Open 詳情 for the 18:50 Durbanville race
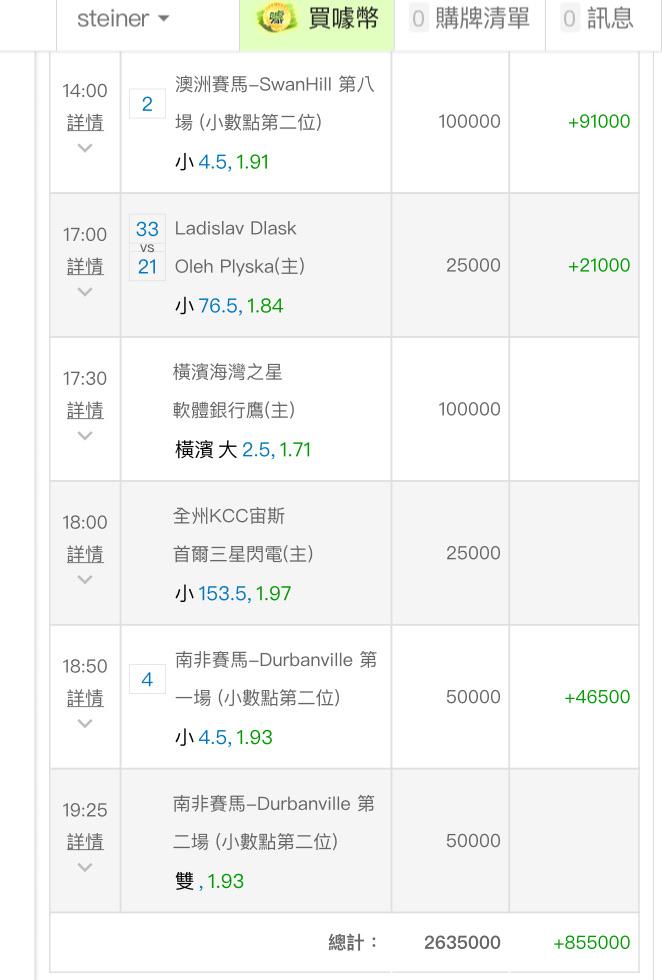This screenshot has height=980, width=662. [x=85, y=697]
